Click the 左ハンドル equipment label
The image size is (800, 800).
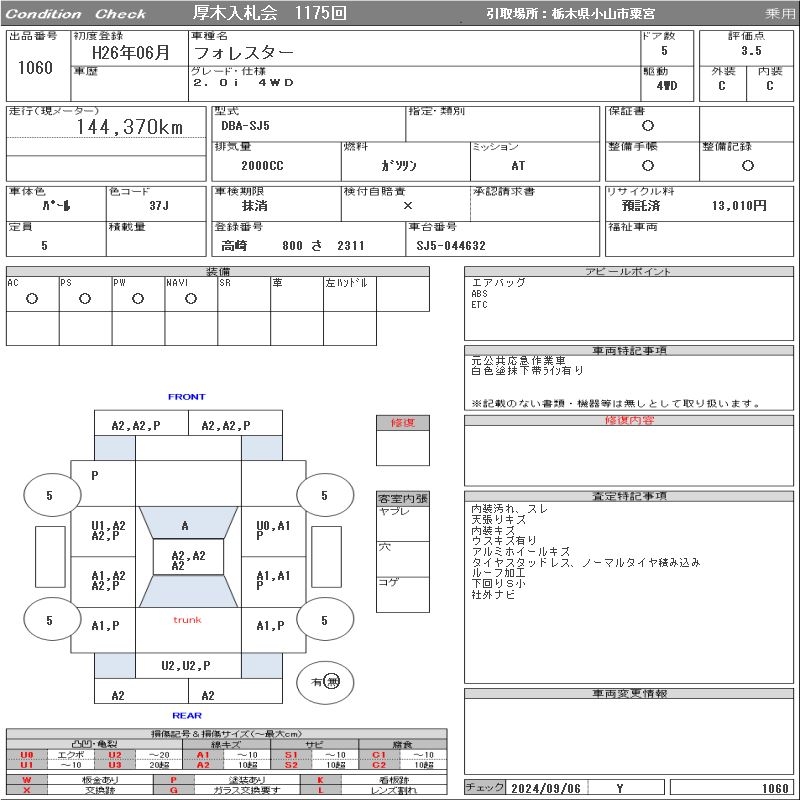(346, 283)
